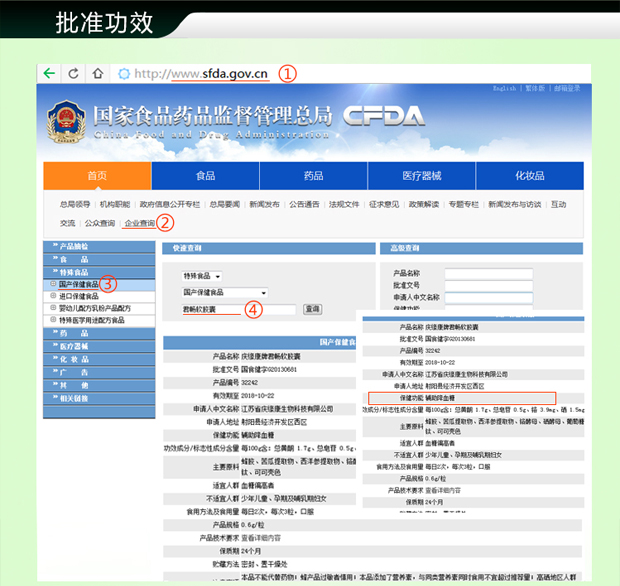620x586 pixels.
Task: Go to browser home icon
Action: pos(98,73)
